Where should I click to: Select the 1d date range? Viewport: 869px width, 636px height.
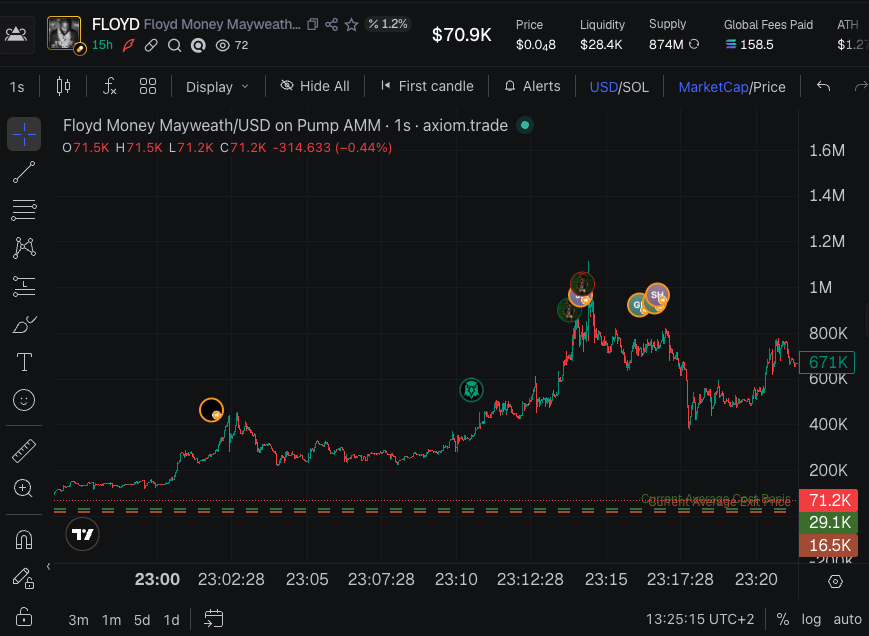[171, 620]
